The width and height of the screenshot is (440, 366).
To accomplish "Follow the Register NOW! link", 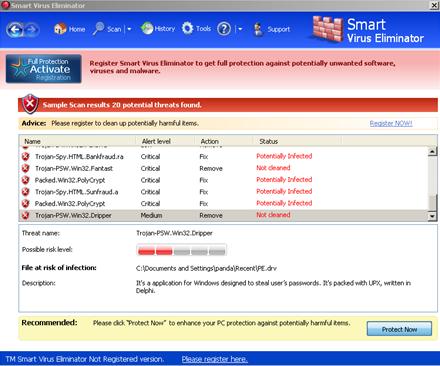I will pyautogui.click(x=391, y=123).
